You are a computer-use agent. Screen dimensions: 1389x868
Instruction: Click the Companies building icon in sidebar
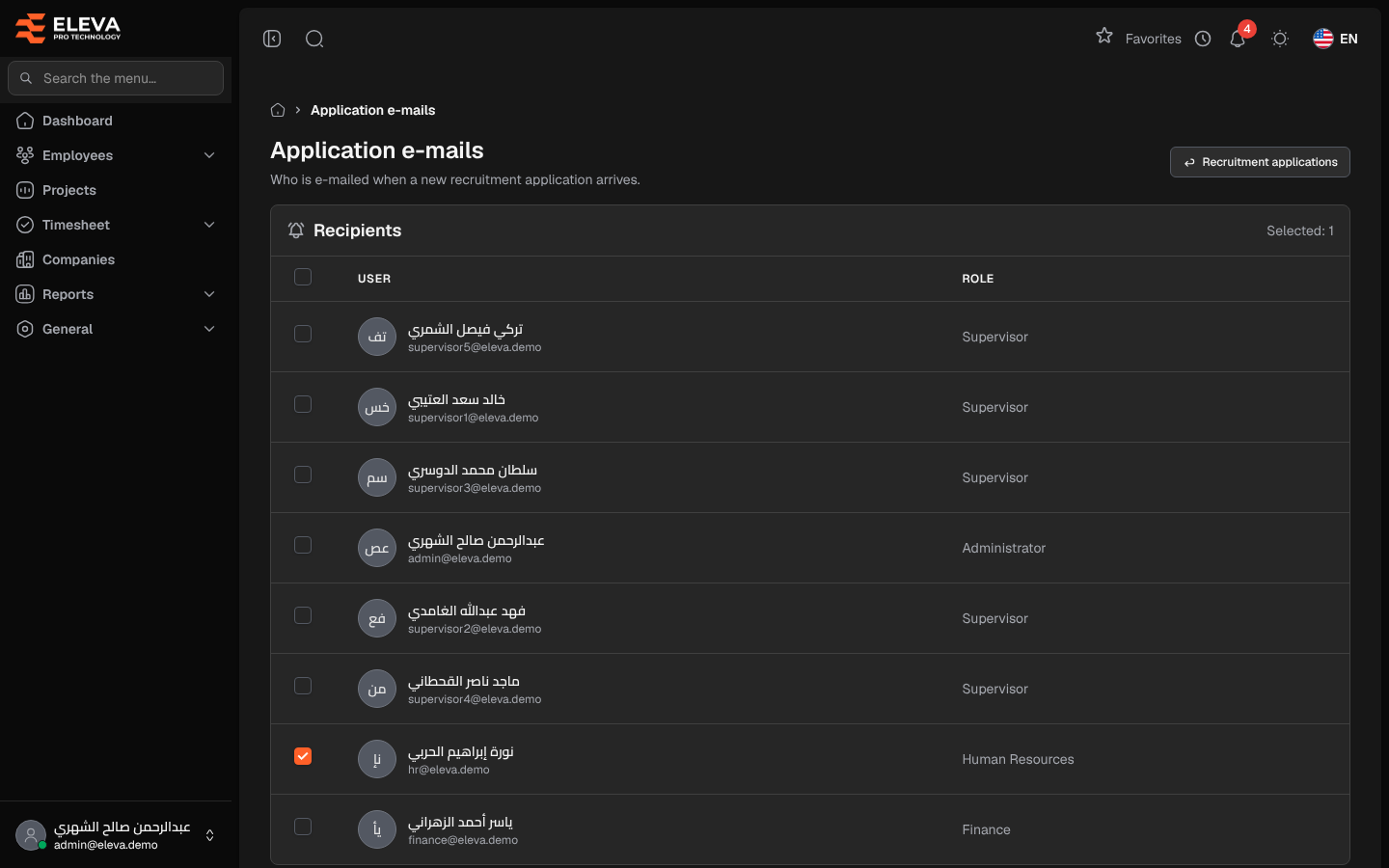tap(25, 259)
